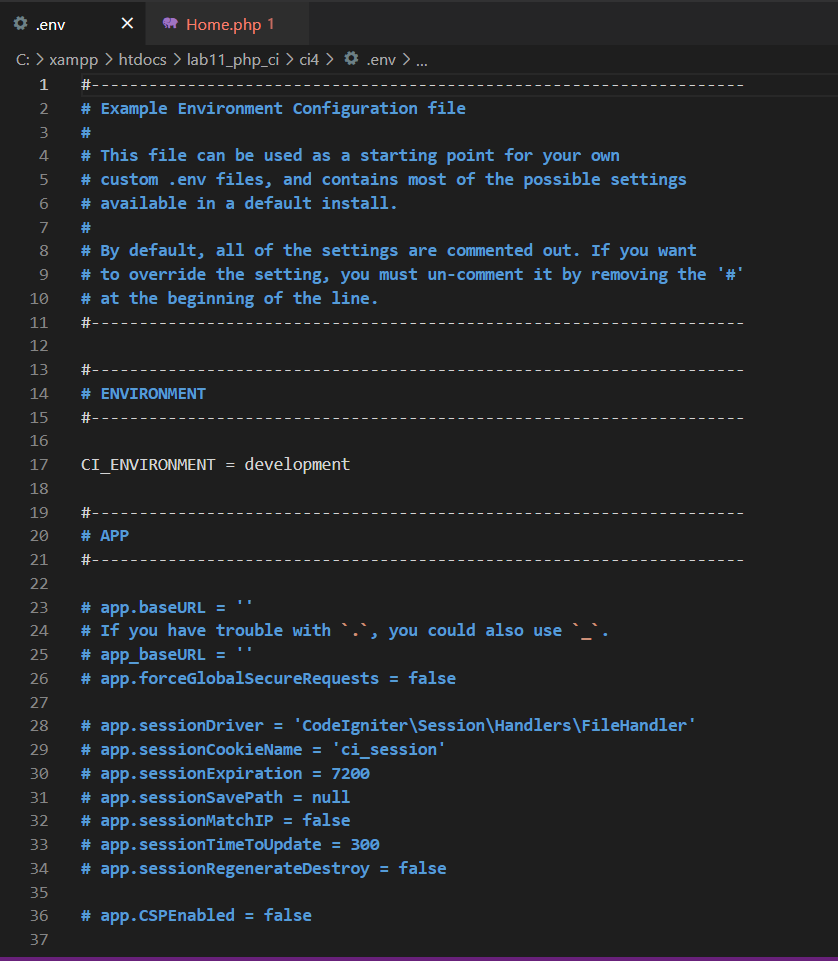
Task: Click the purple status bar at bottom
Action: point(419,957)
